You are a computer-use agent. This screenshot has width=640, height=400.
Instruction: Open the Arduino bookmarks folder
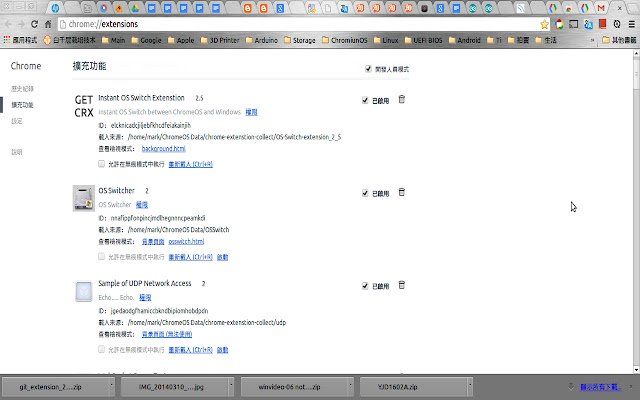point(262,40)
